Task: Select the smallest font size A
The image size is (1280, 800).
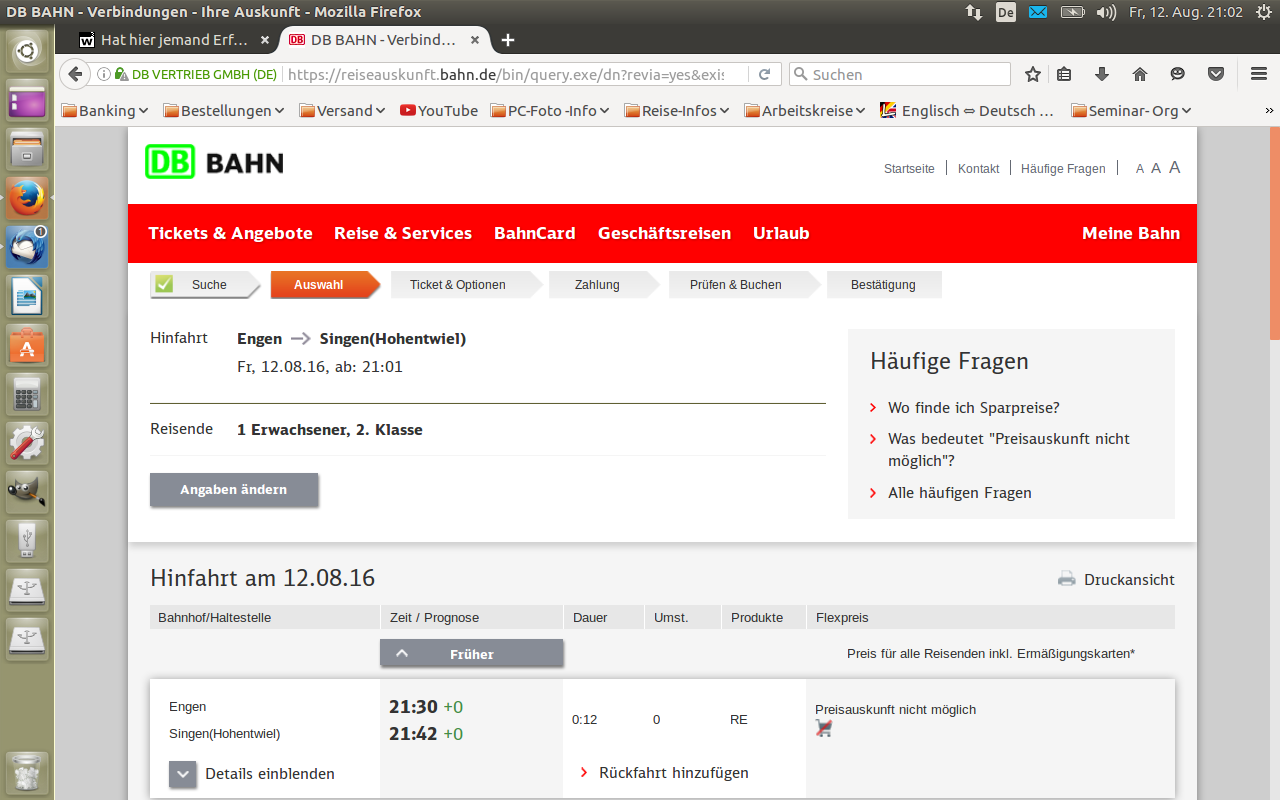Action: [1140, 169]
